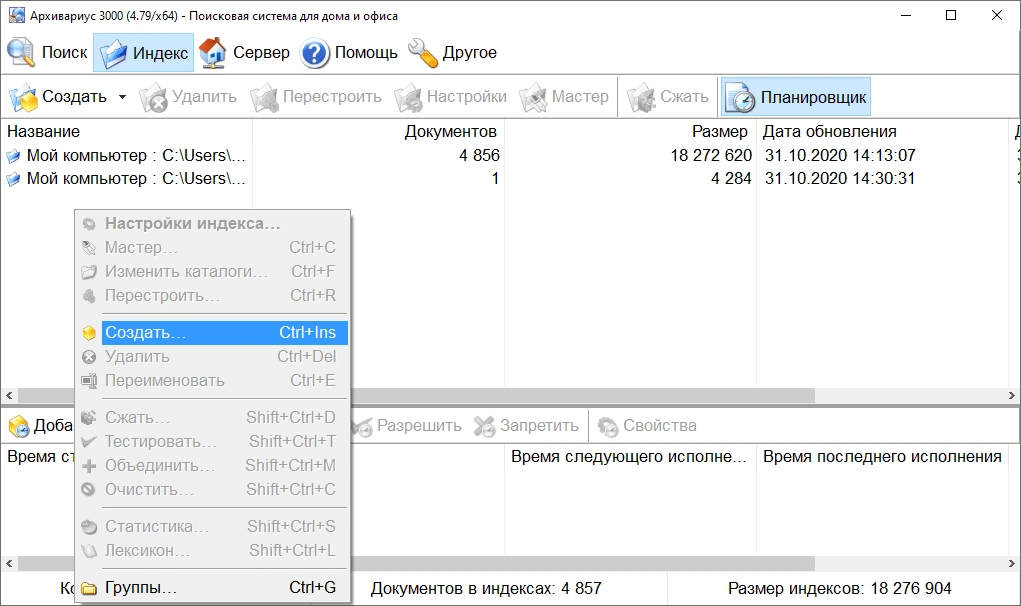This screenshot has width=1021, height=606.
Task: Click the scheduler list scrollbar right arrow
Action: 1011,563
